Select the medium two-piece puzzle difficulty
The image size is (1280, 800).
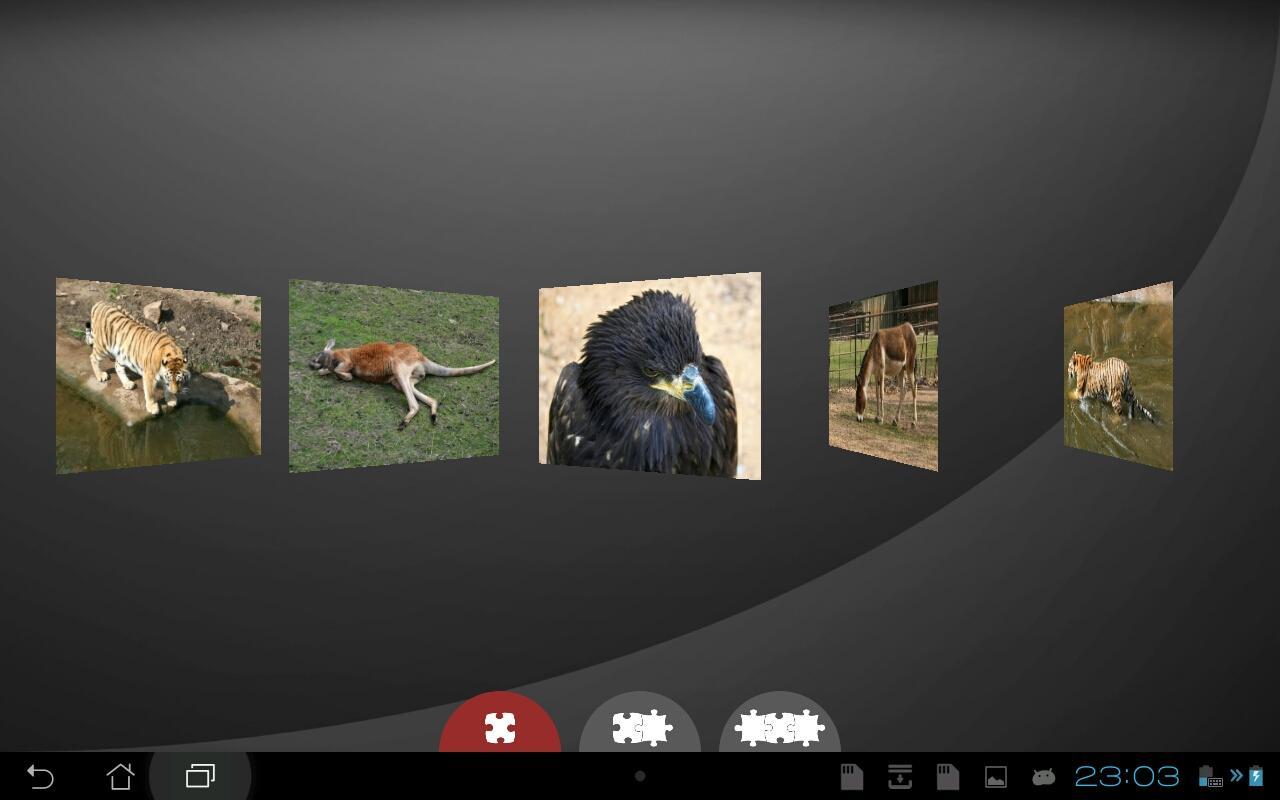pos(640,727)
